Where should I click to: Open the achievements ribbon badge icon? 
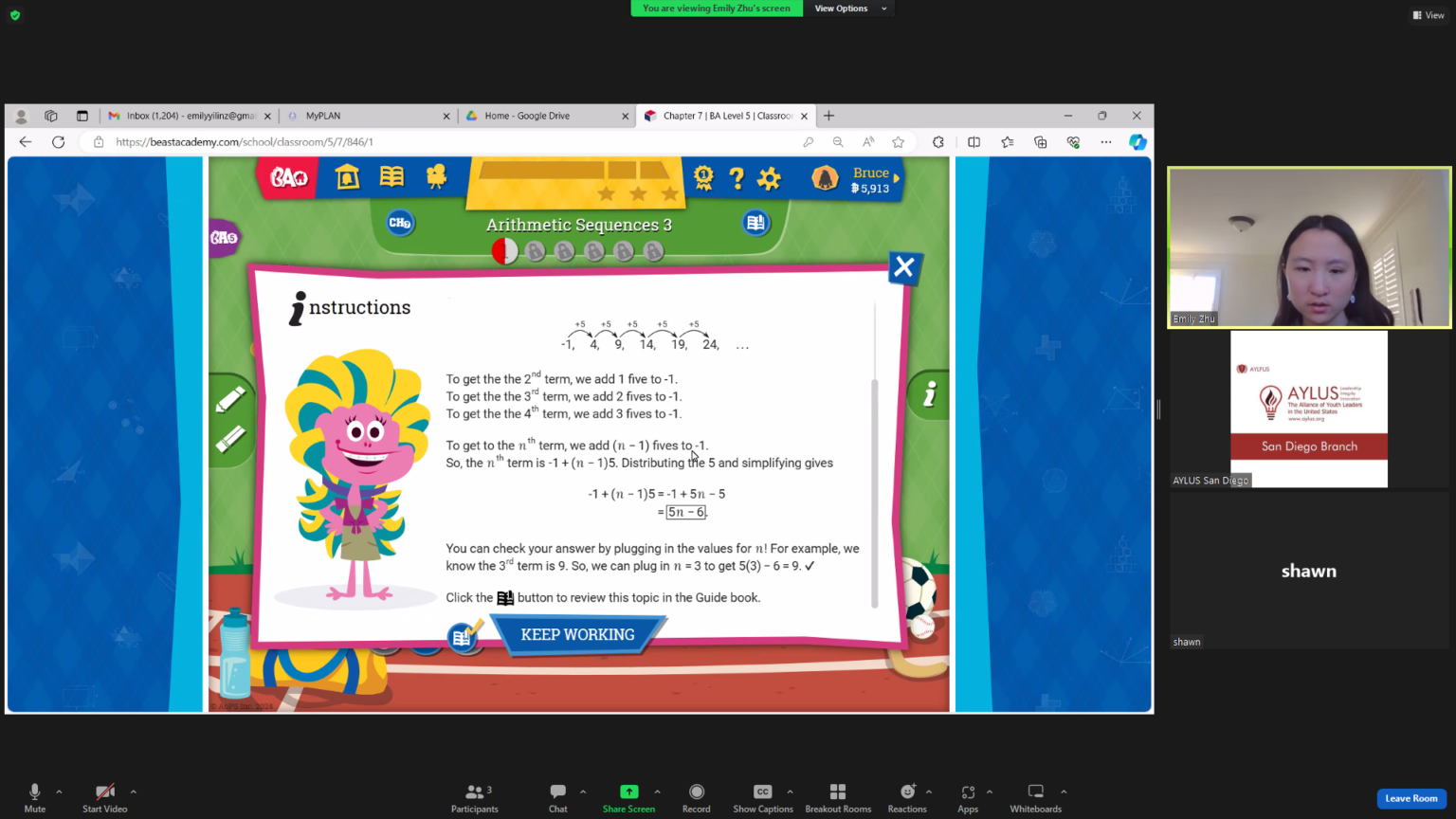(x=703, y=177)
